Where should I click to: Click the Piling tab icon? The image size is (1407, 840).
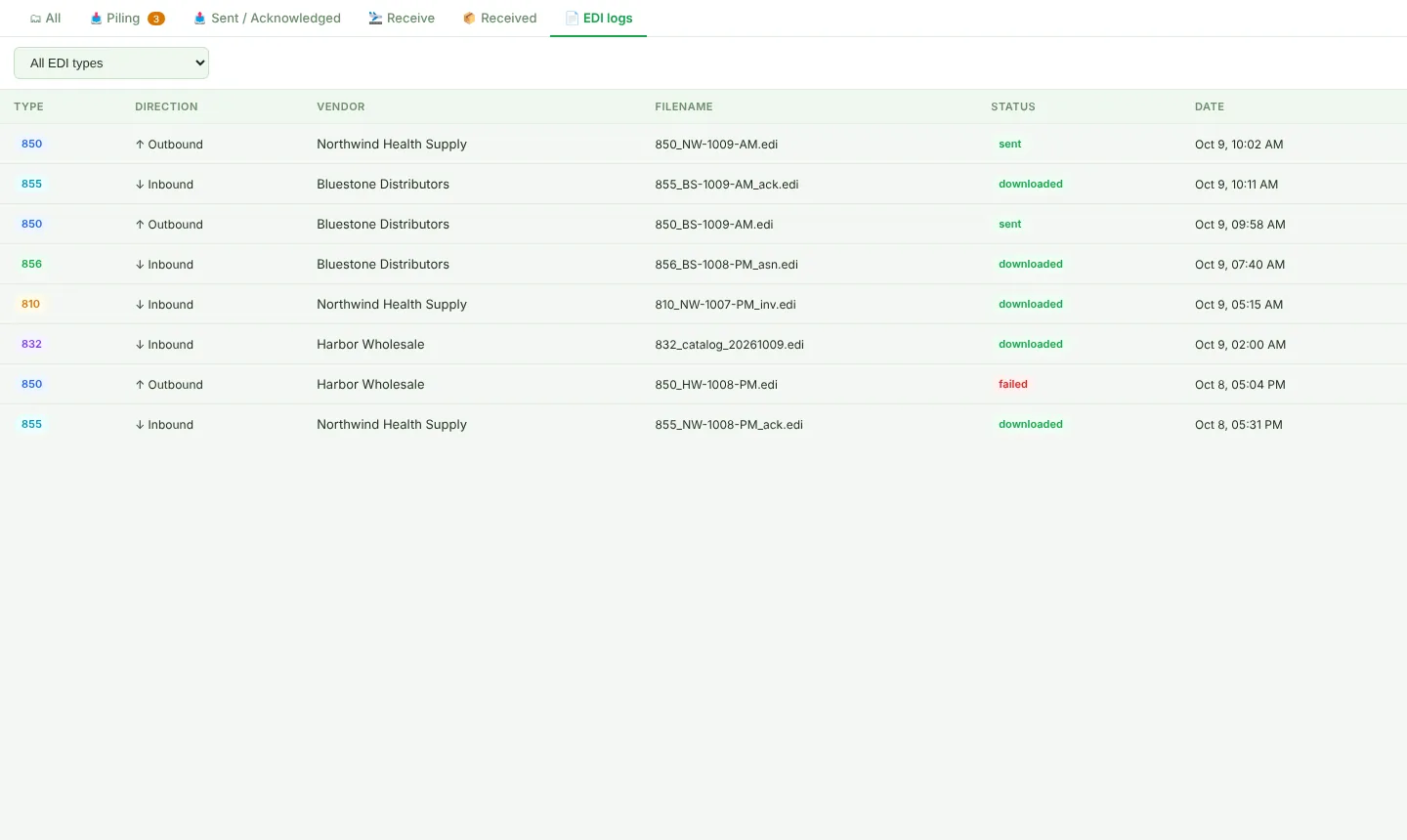click(x=96, y=19)
